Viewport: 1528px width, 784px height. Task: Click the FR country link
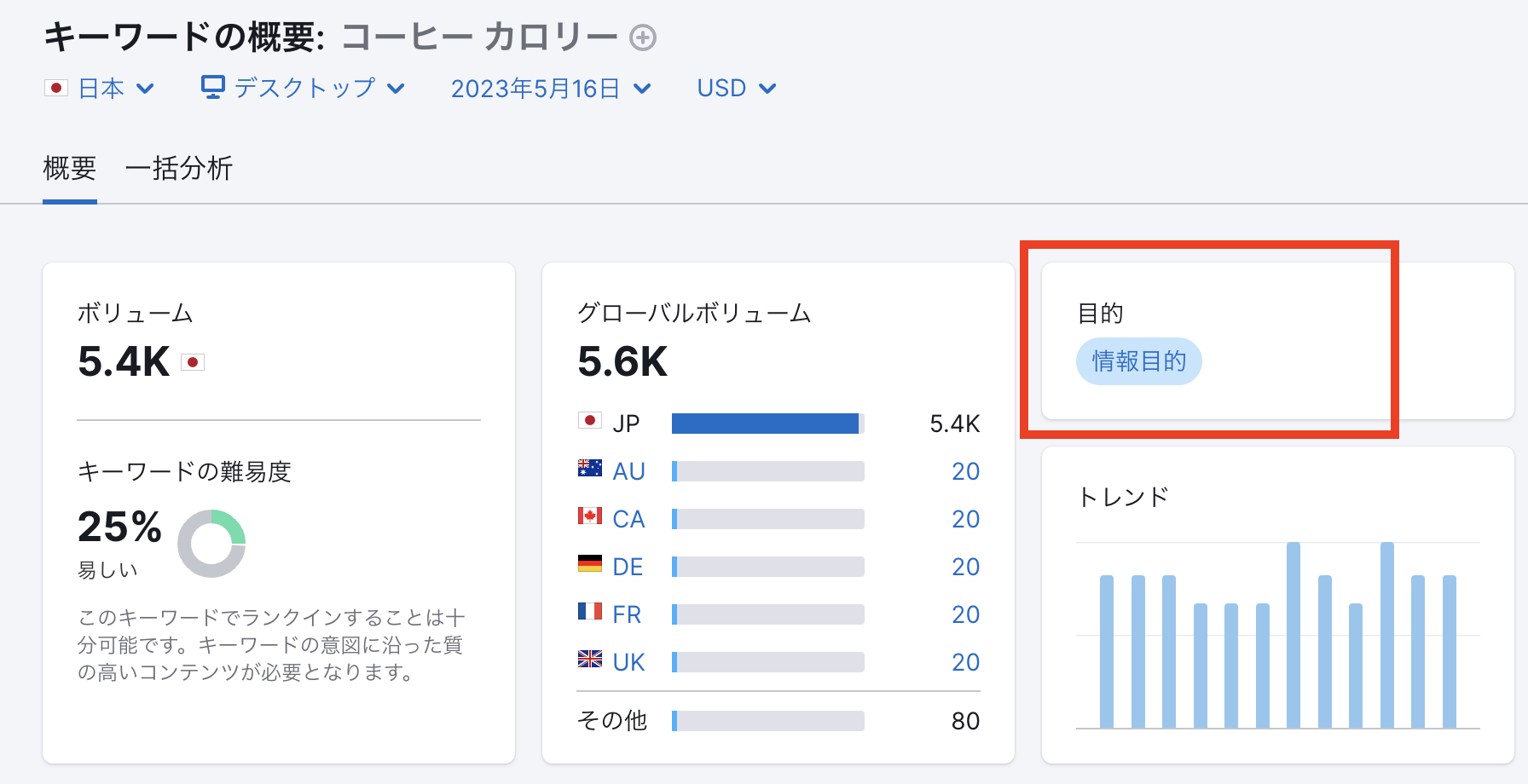coord(627,614)
